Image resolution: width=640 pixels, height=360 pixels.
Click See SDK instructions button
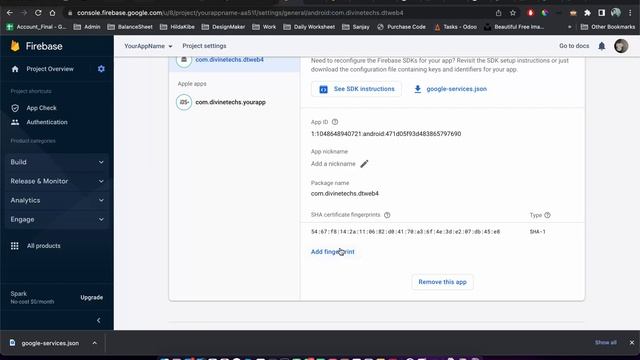click(356, 89)
